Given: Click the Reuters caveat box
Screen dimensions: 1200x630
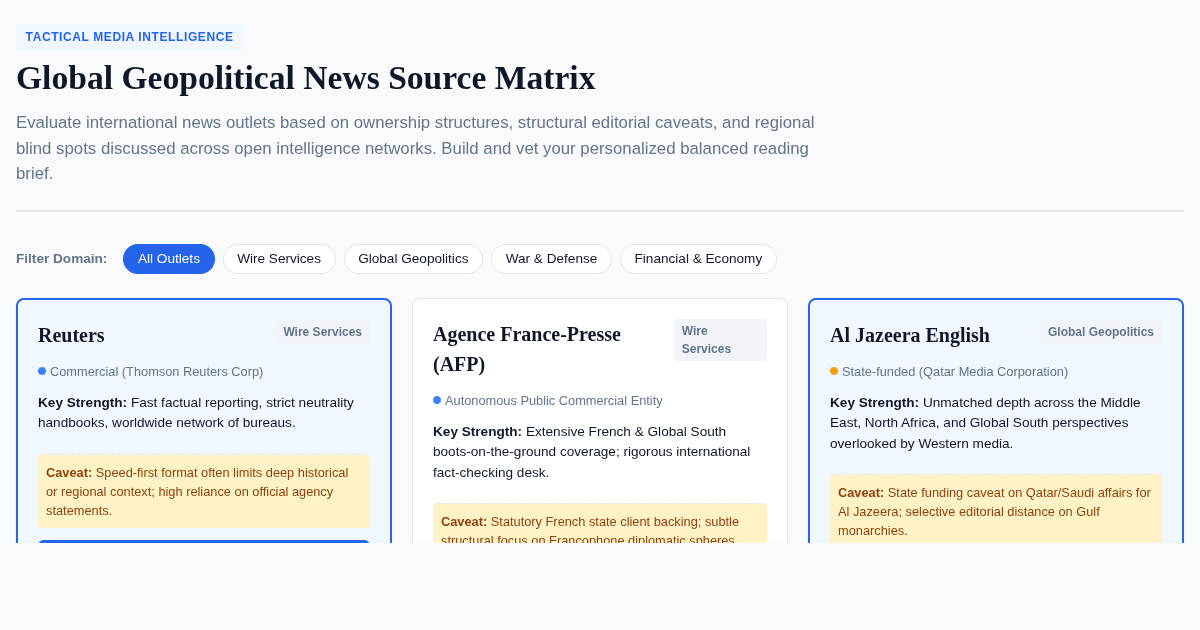Looking at the screenshot, I should tap(204, 491).
